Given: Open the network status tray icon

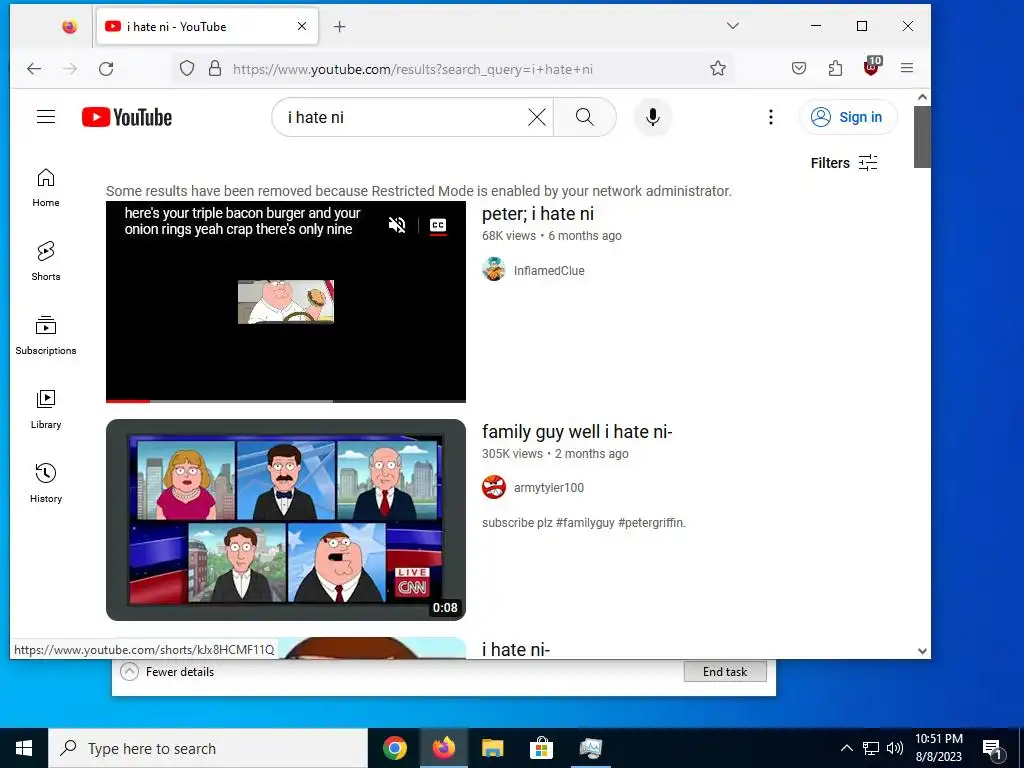Looking at the screenshot, I should pyautogui.click(x=871, y=748).
